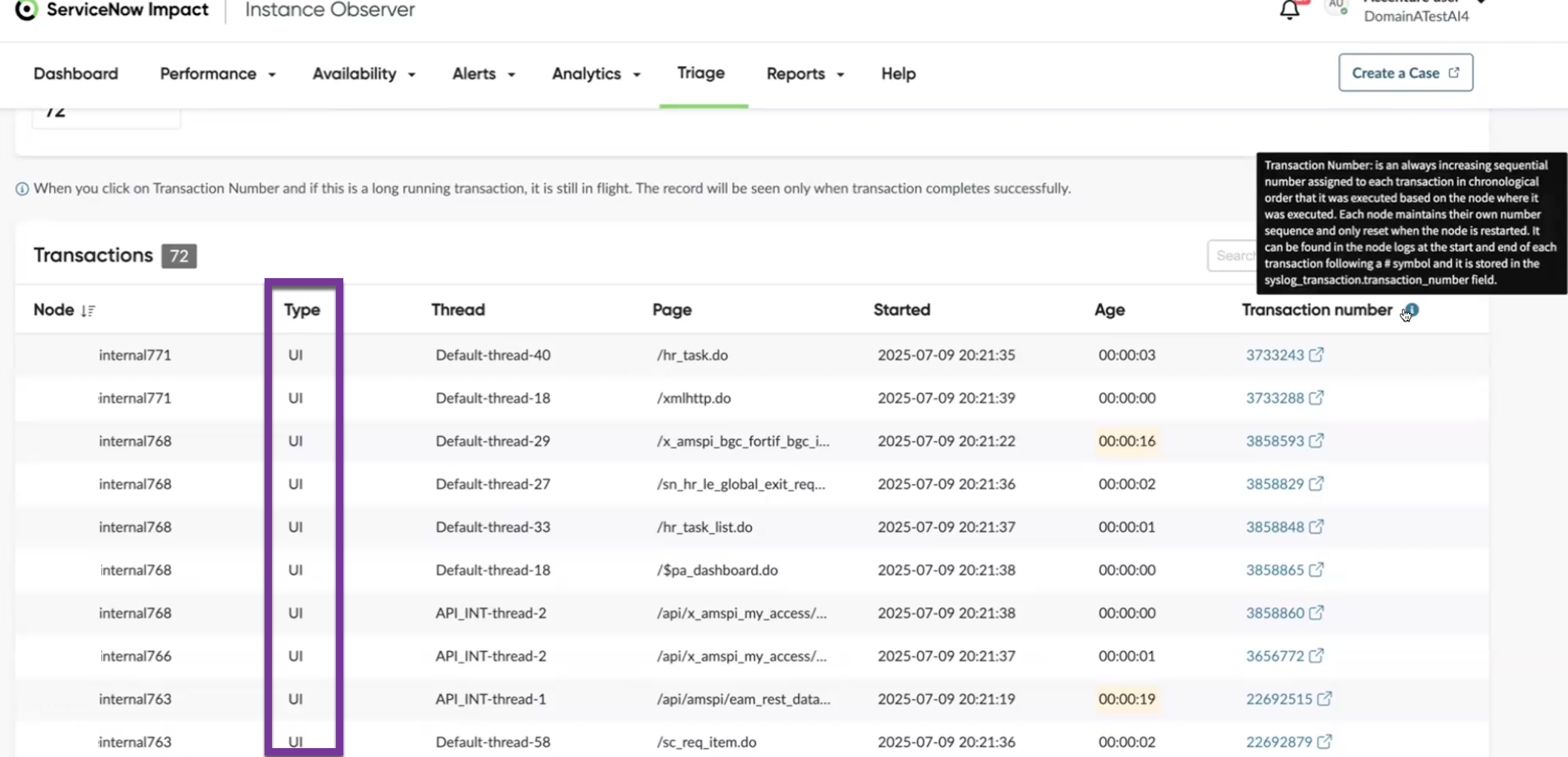Select the /sc_req_item.do page cell

[x=706, y=742]
